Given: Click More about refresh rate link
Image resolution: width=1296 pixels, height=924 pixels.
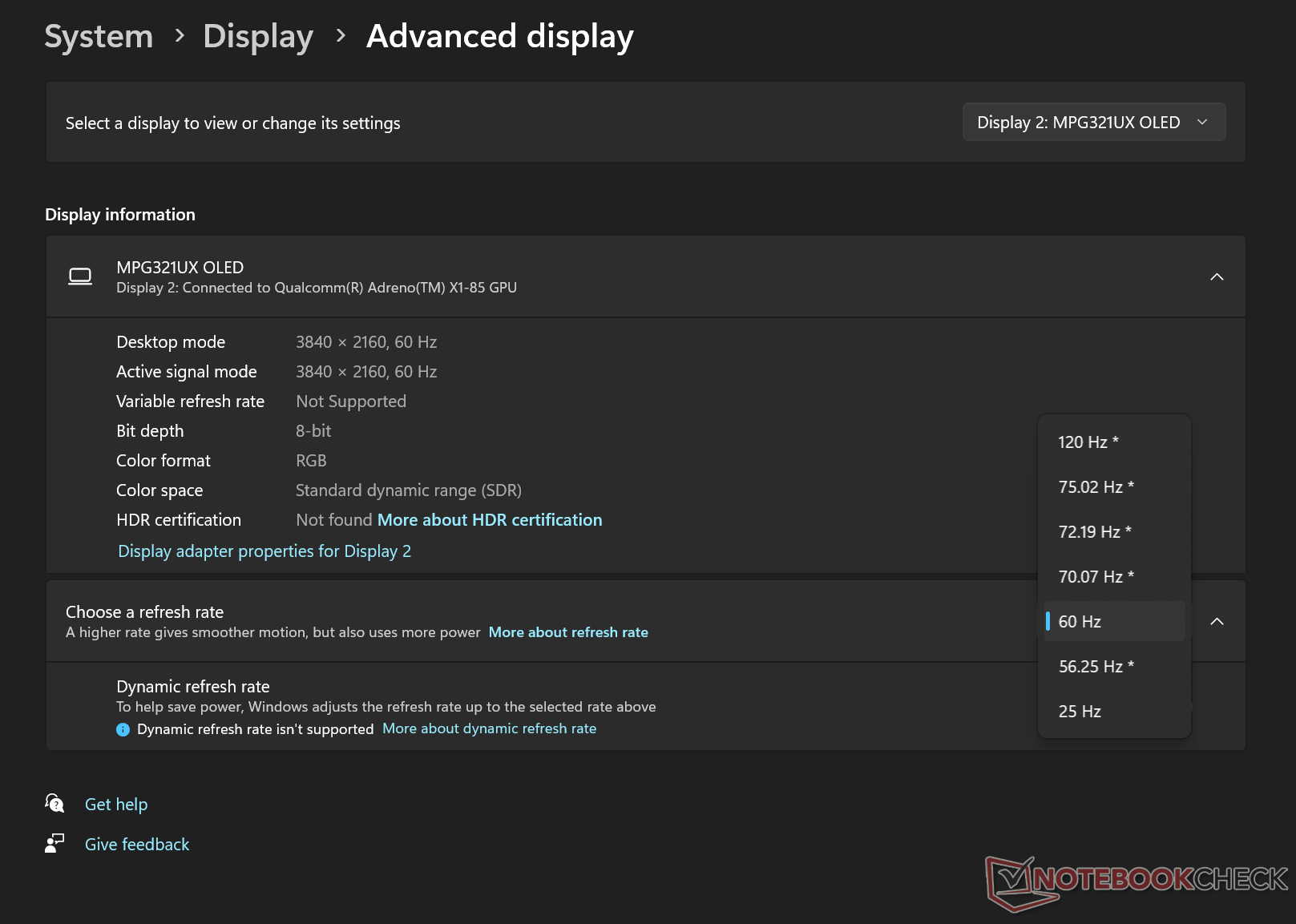Looking at the screenshot, I should pos(568,632).
